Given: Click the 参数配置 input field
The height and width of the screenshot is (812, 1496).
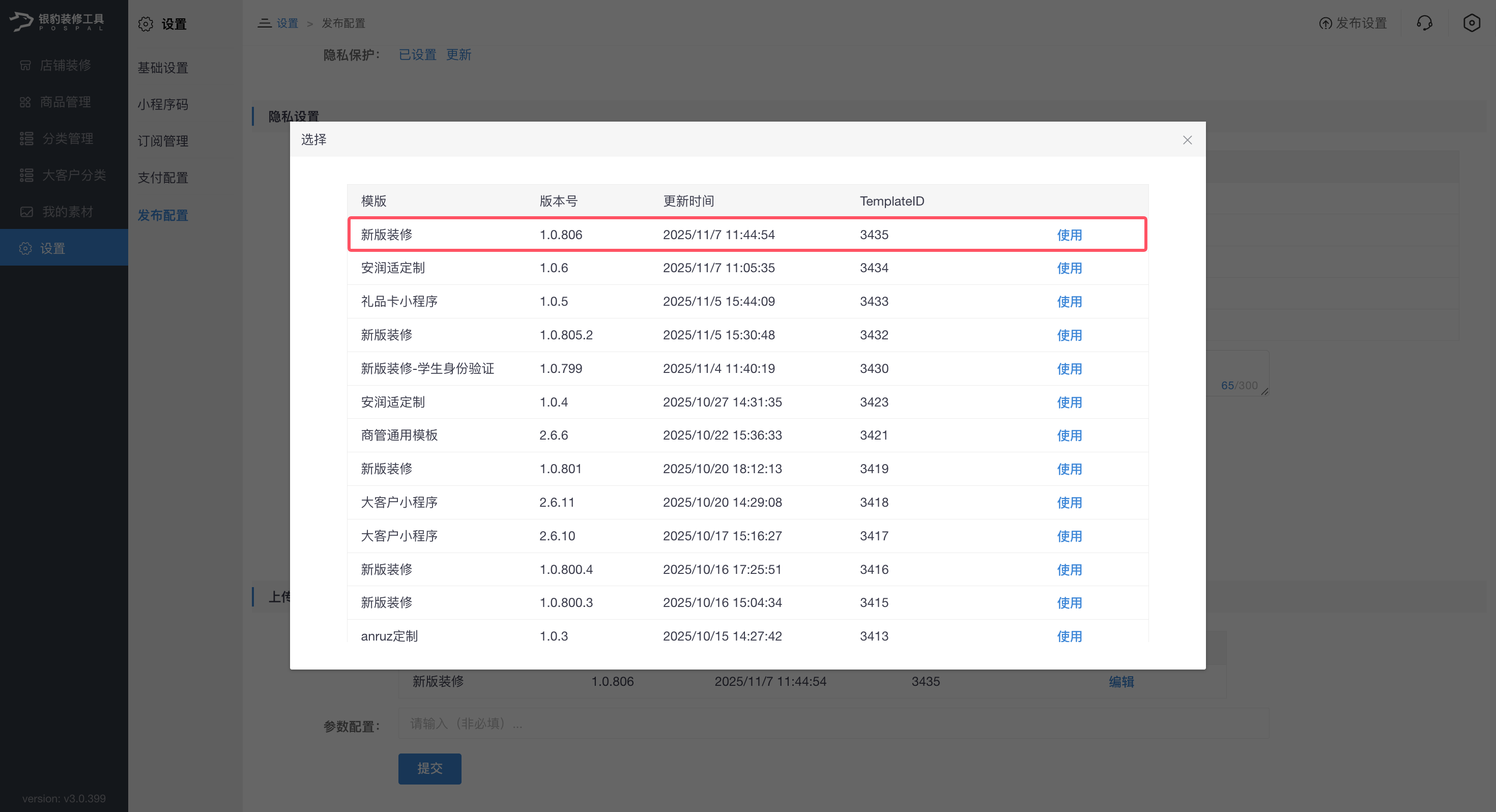Looking at the screenshot, I should click(x=833, y=723).
